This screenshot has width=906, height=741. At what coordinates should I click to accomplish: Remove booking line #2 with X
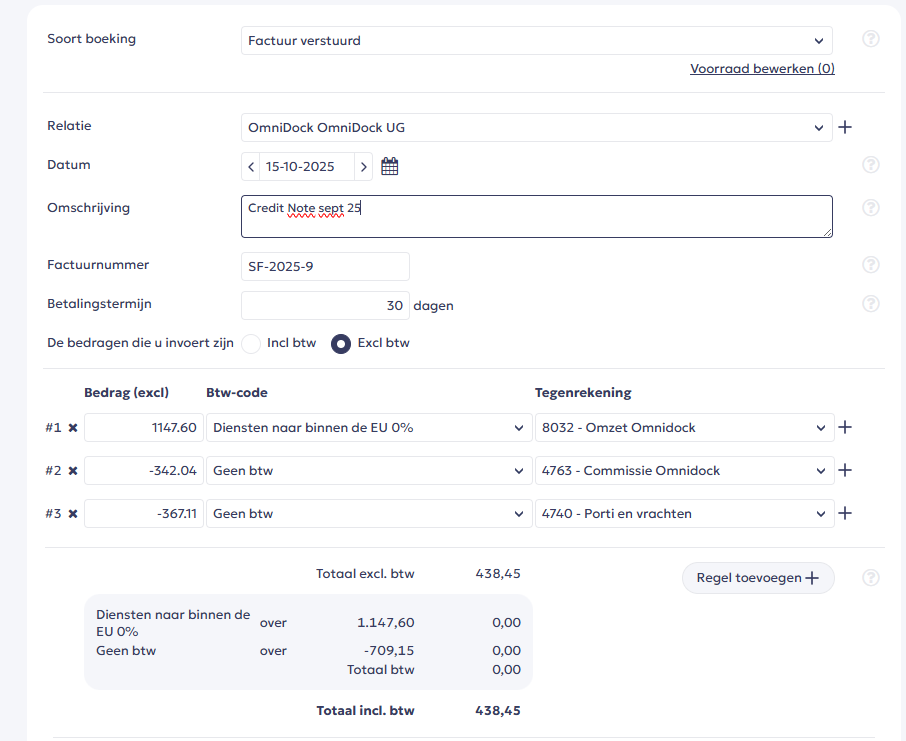point(72,471)
